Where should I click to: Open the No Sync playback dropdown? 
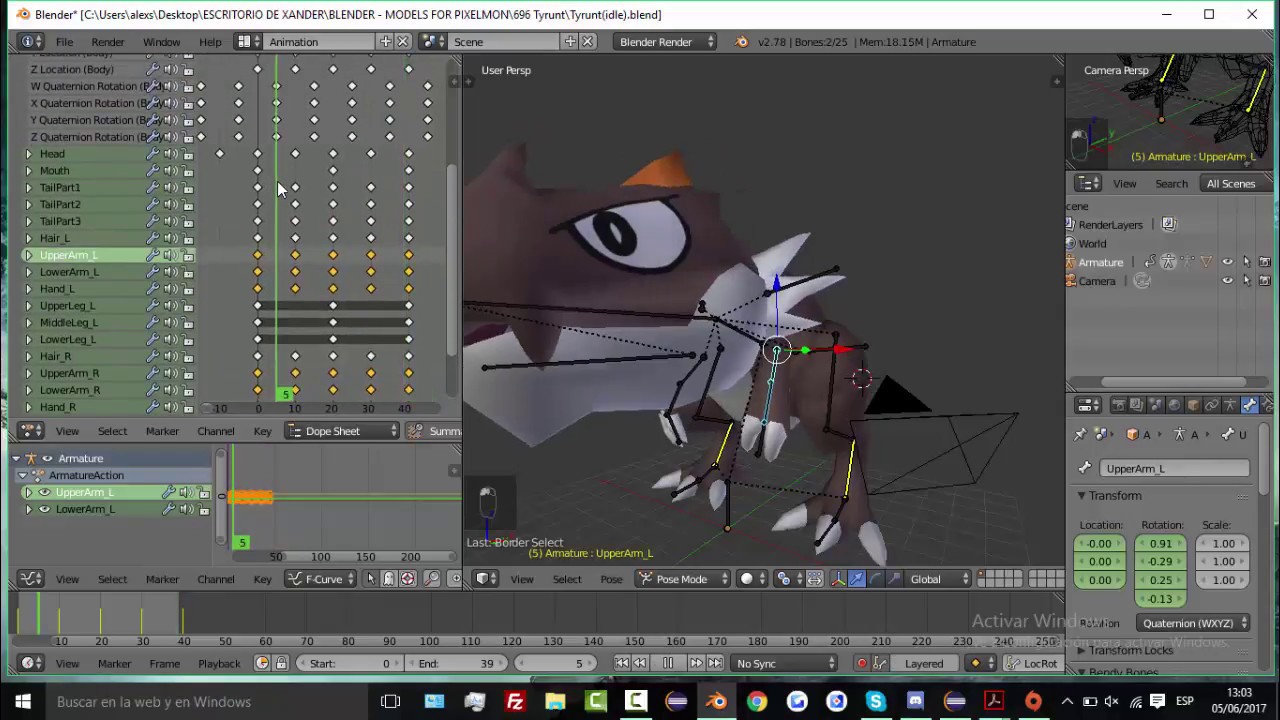[x=784, y=663]
